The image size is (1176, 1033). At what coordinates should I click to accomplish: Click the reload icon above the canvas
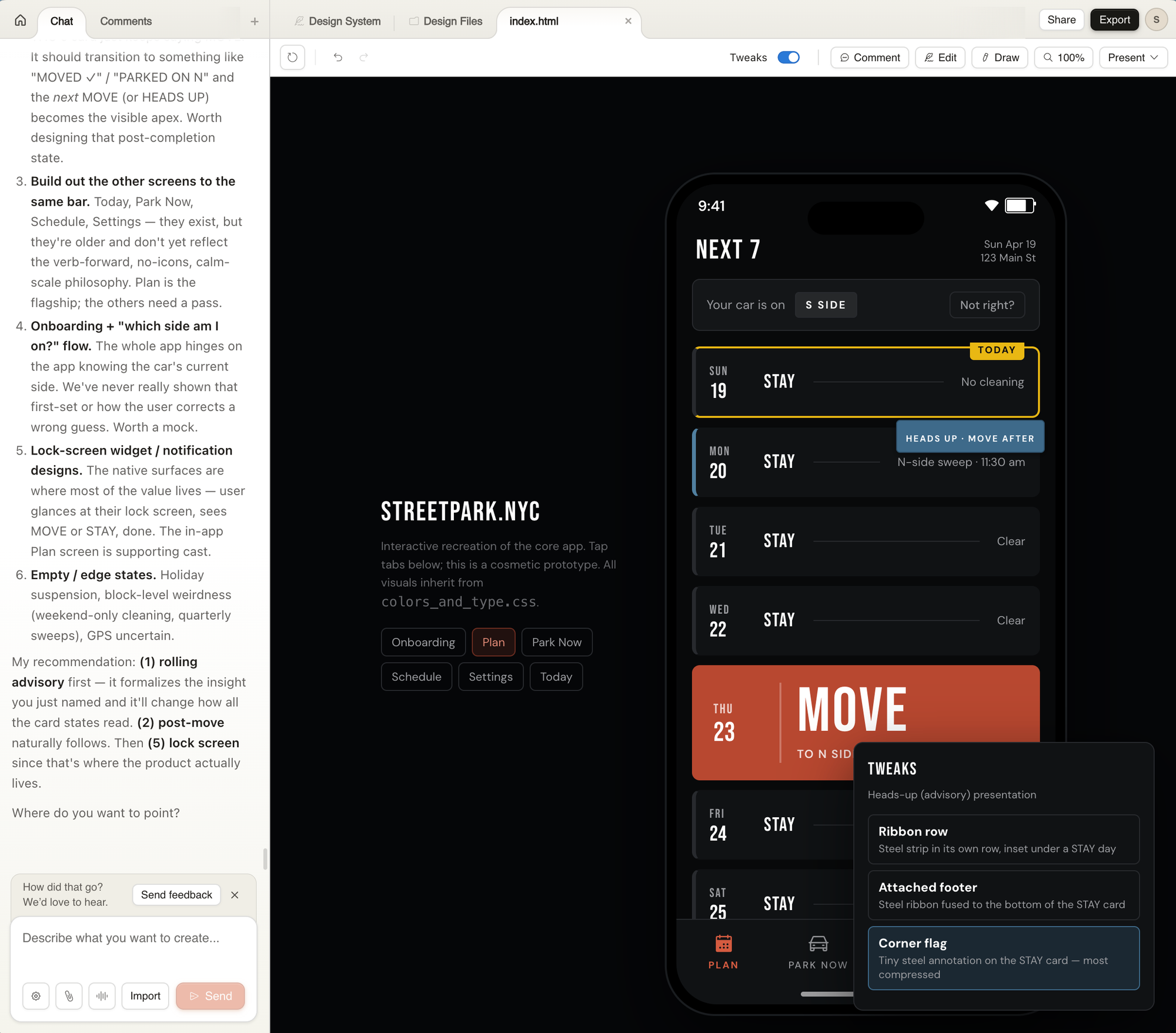(292, 57)
